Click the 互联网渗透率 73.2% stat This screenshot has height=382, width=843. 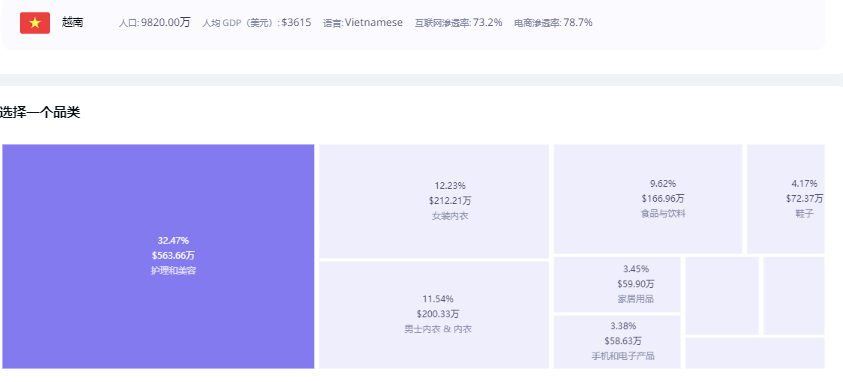459,23
